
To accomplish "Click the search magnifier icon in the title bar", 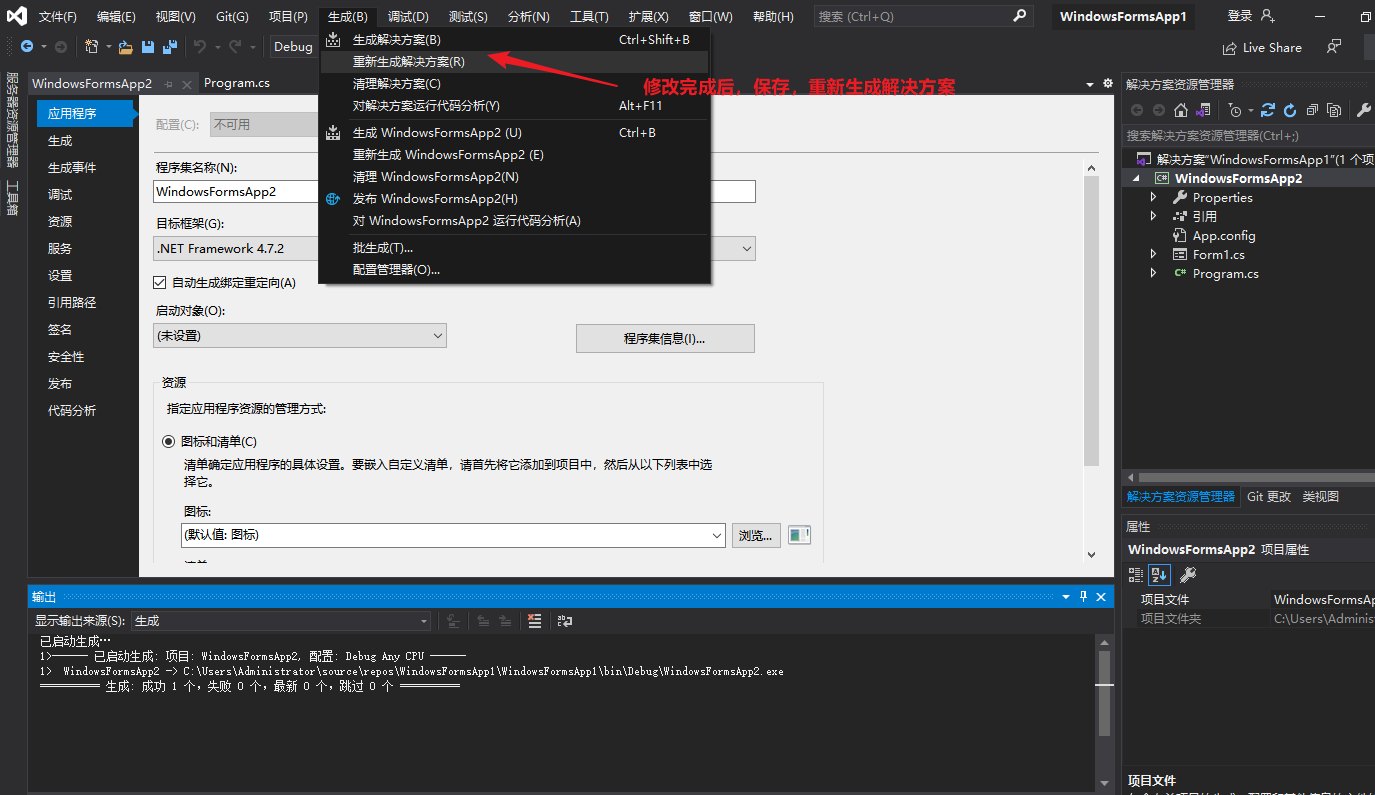I will click(x=1019, y=16).
